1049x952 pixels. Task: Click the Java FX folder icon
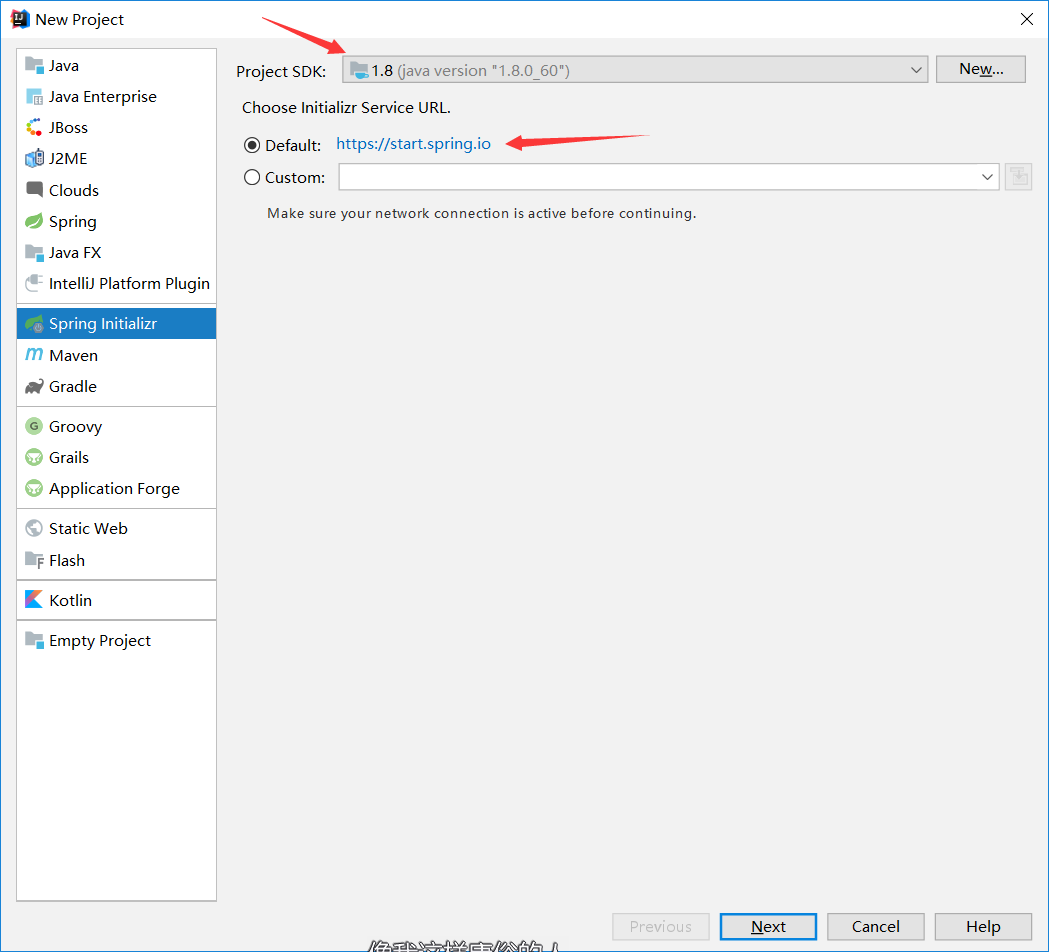34,252
